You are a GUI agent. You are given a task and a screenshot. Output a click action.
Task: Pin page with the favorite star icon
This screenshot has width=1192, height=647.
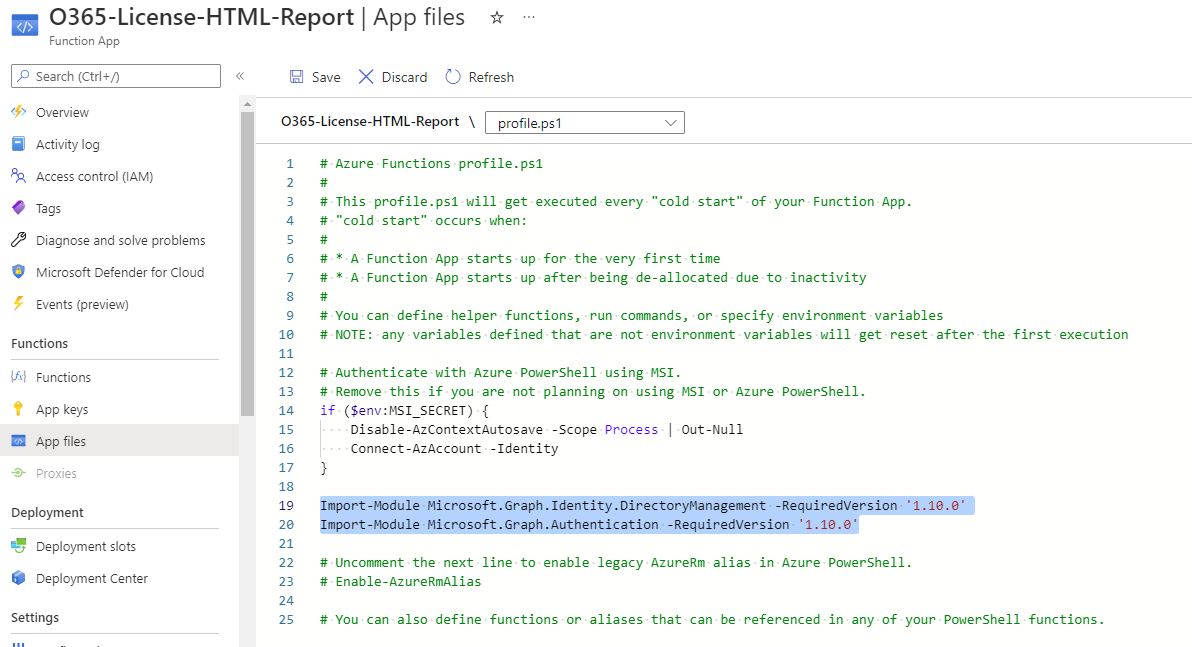pyautogui.click(x=496, y=17)
